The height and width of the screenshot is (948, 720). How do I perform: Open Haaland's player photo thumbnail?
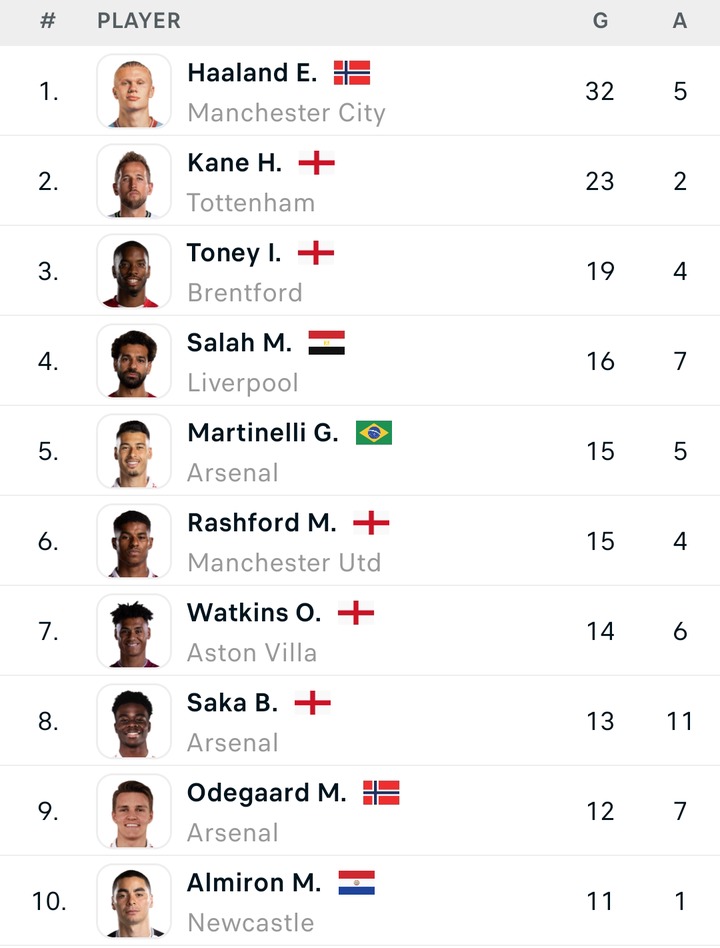click(134, 91)
